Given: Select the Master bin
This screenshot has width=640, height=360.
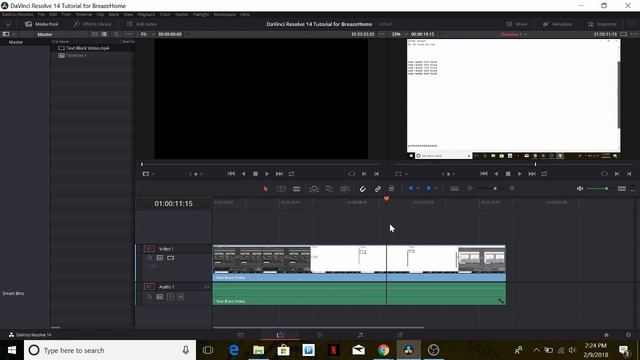Looking at the screenshot, I should click(16, 42).
